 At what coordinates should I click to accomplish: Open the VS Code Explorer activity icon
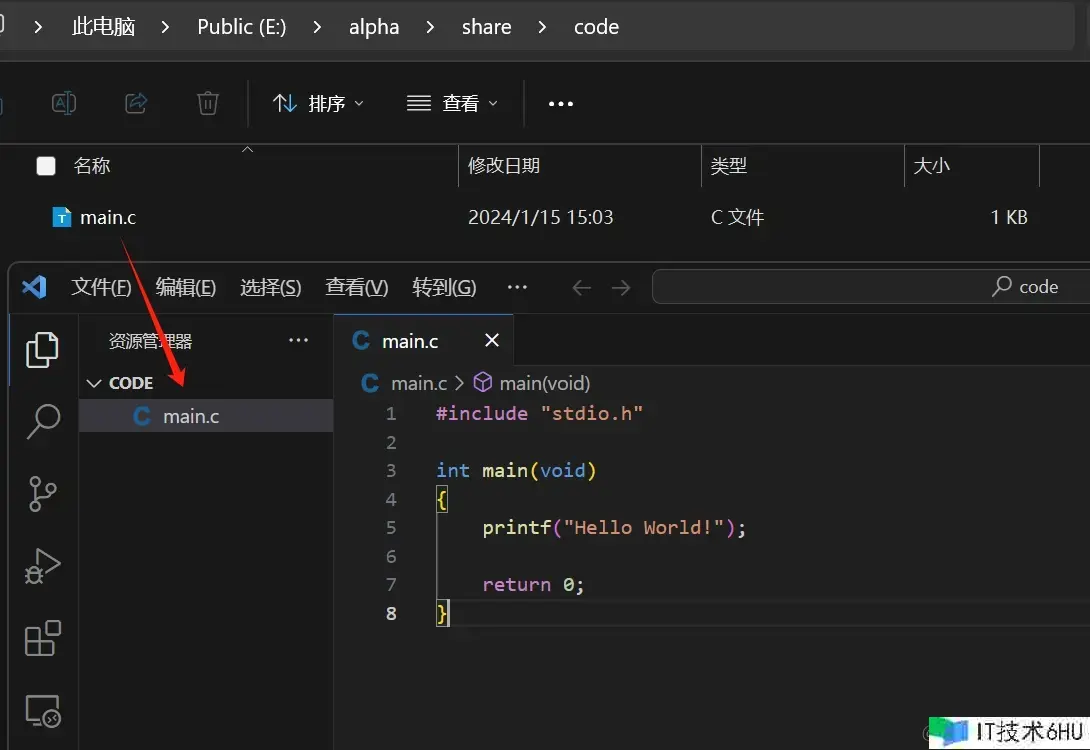(x=42, y=349)
